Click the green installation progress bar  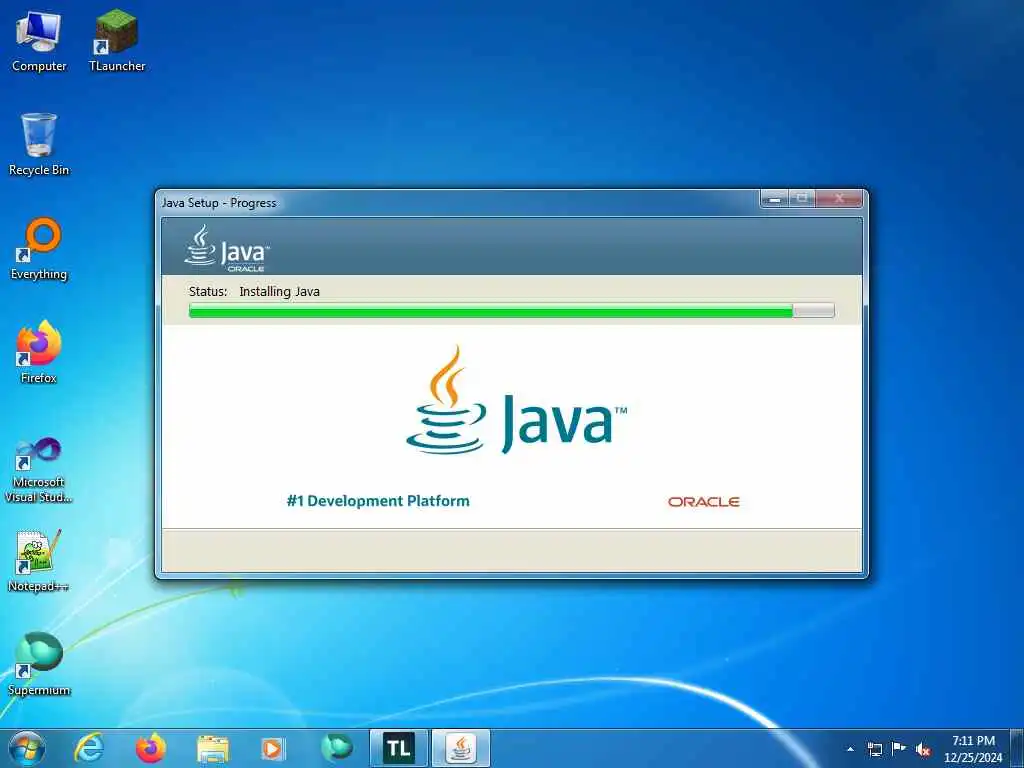pyautogui.click(x=511, y=311)
